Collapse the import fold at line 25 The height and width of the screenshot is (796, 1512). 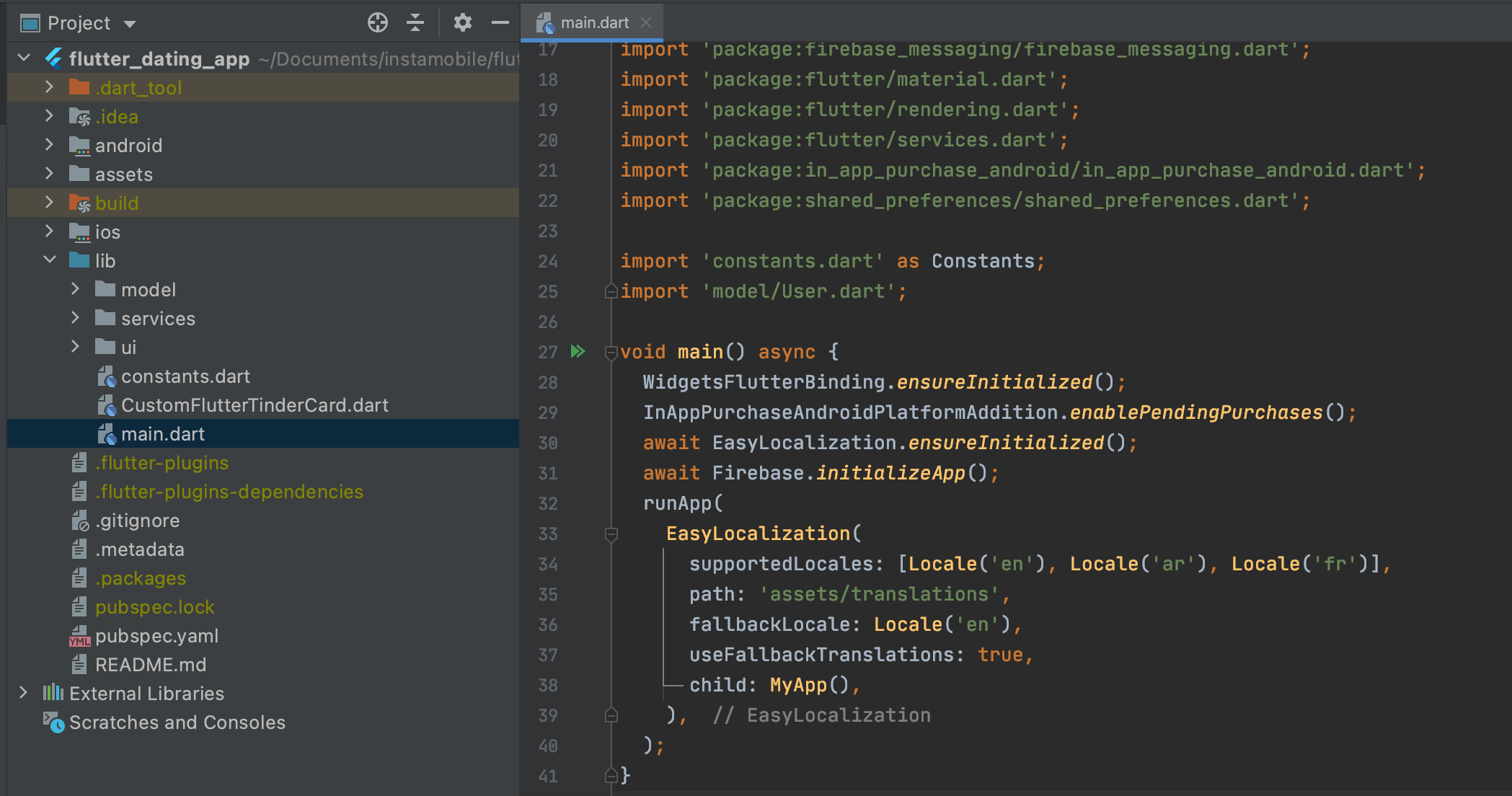click(x=611, y=291)
